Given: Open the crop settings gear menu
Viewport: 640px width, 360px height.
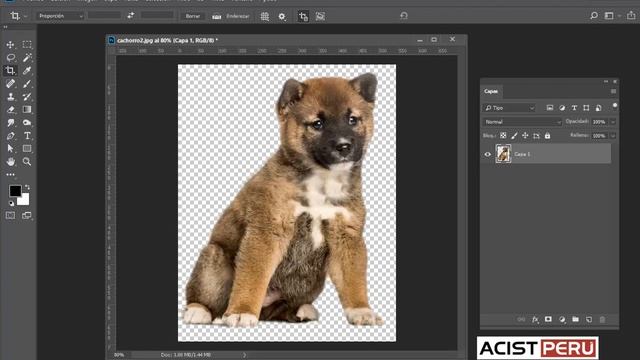Looking at the screenshot, I should tap(282, 16).
